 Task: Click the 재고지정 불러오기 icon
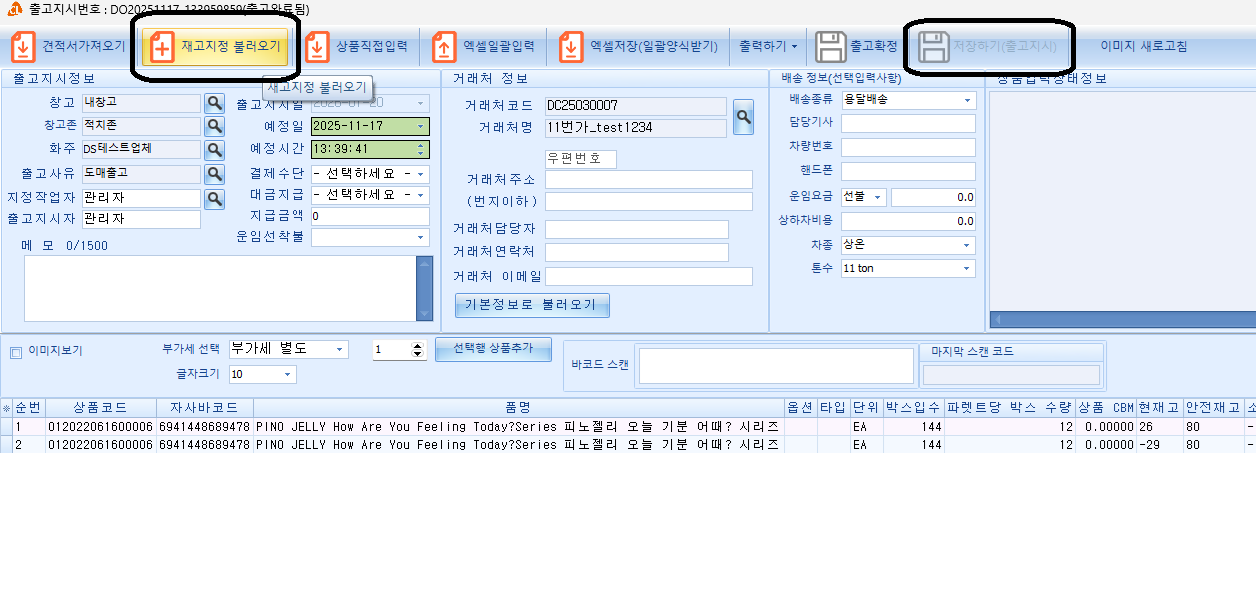click(x=161, y=47)
